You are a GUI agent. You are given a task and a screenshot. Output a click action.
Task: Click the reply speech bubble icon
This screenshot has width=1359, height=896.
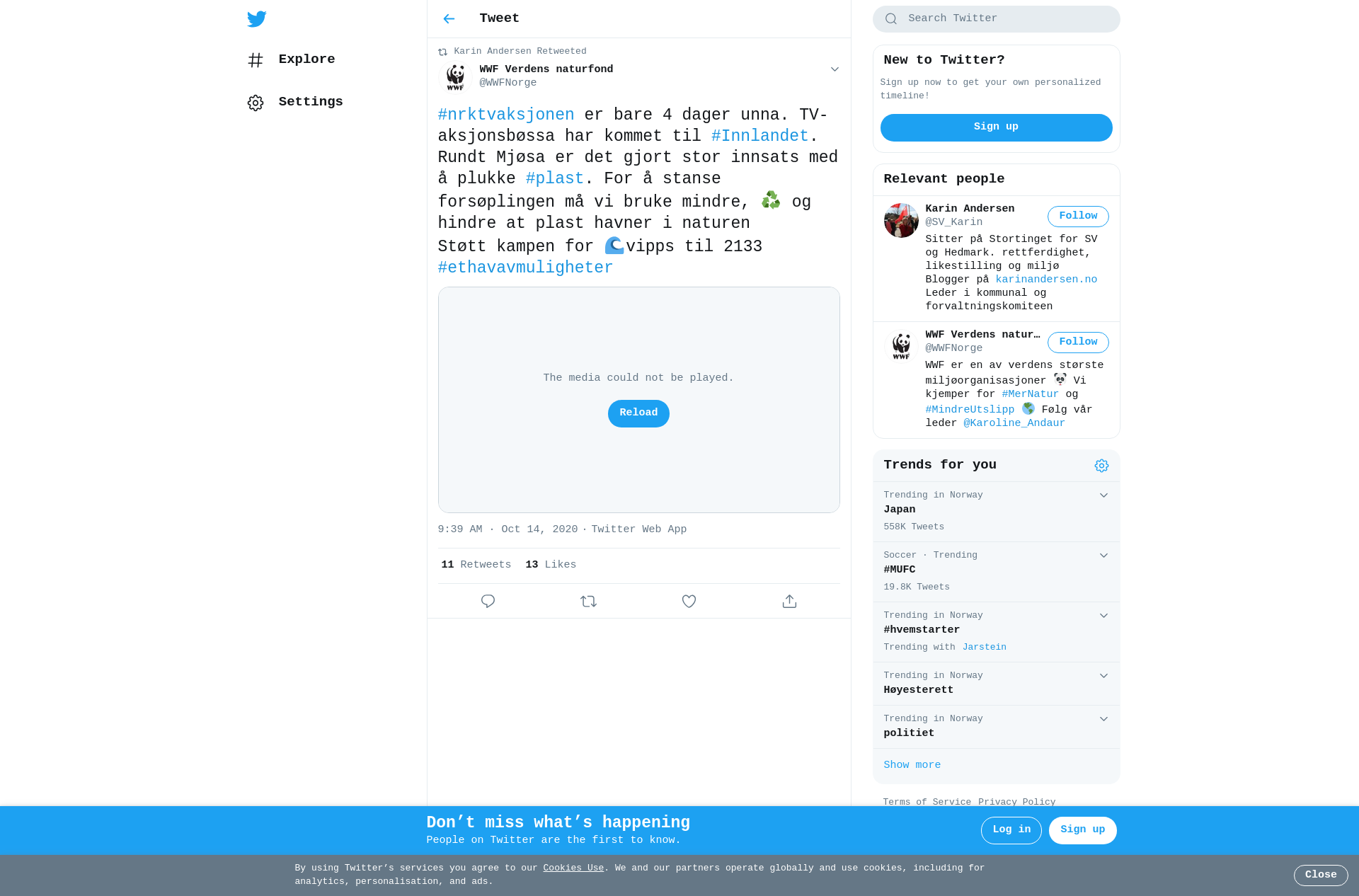click(x=488, y=601)
